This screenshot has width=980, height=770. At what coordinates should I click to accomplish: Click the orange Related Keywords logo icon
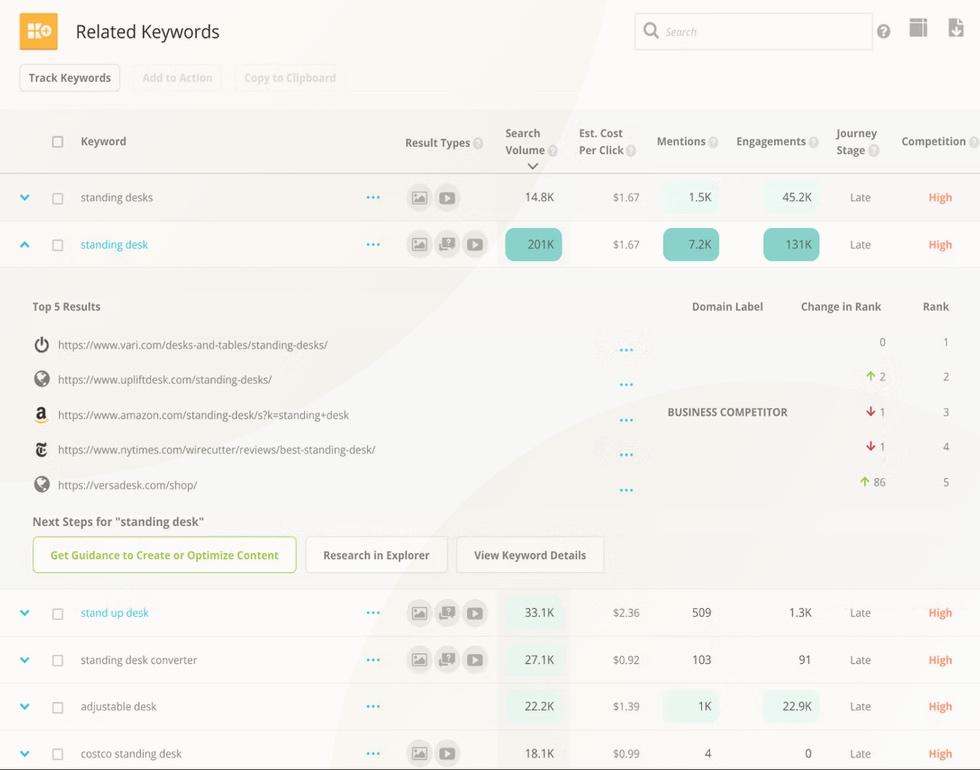click(39, 31)
